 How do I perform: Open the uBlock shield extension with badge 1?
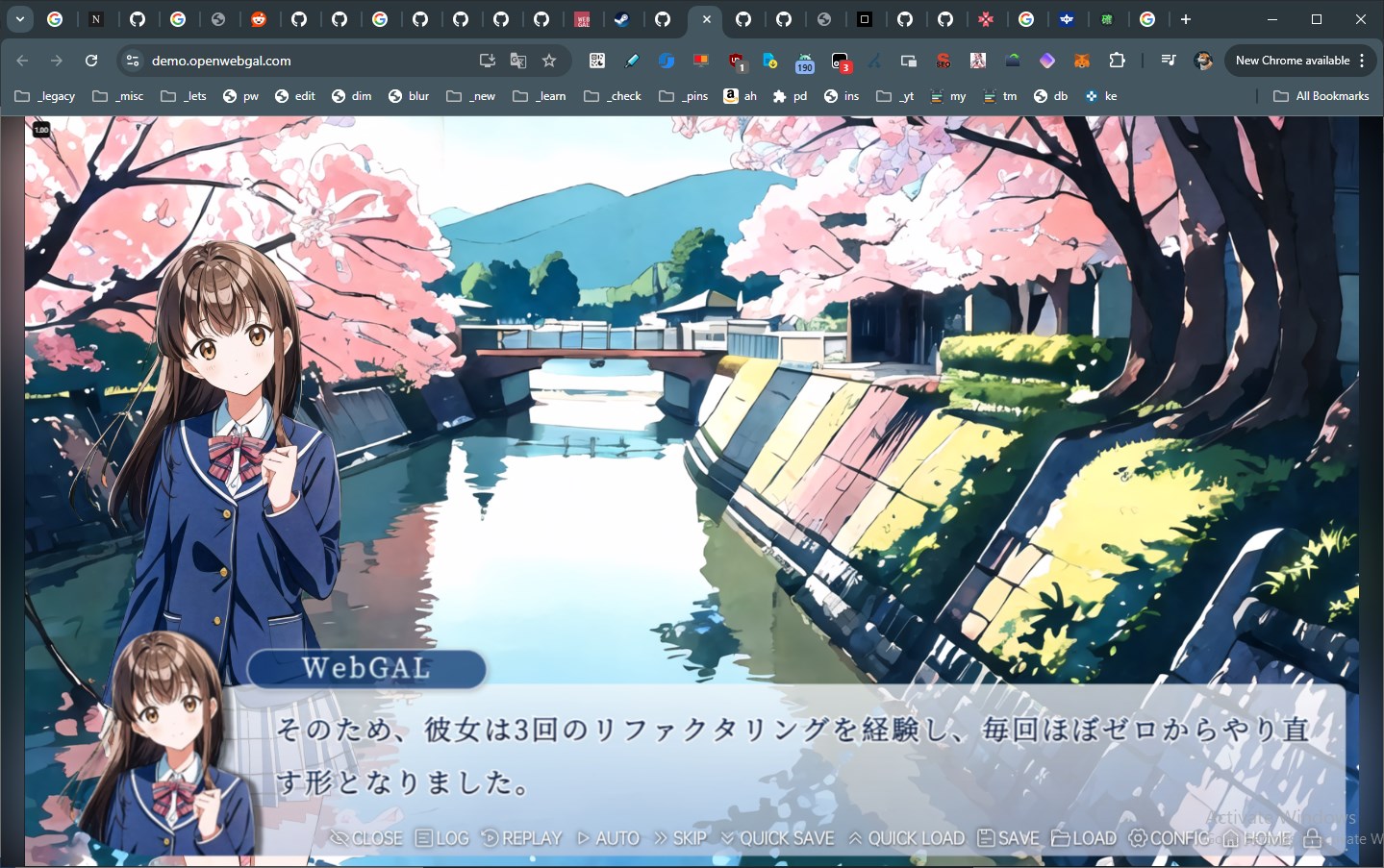[737, 62]
